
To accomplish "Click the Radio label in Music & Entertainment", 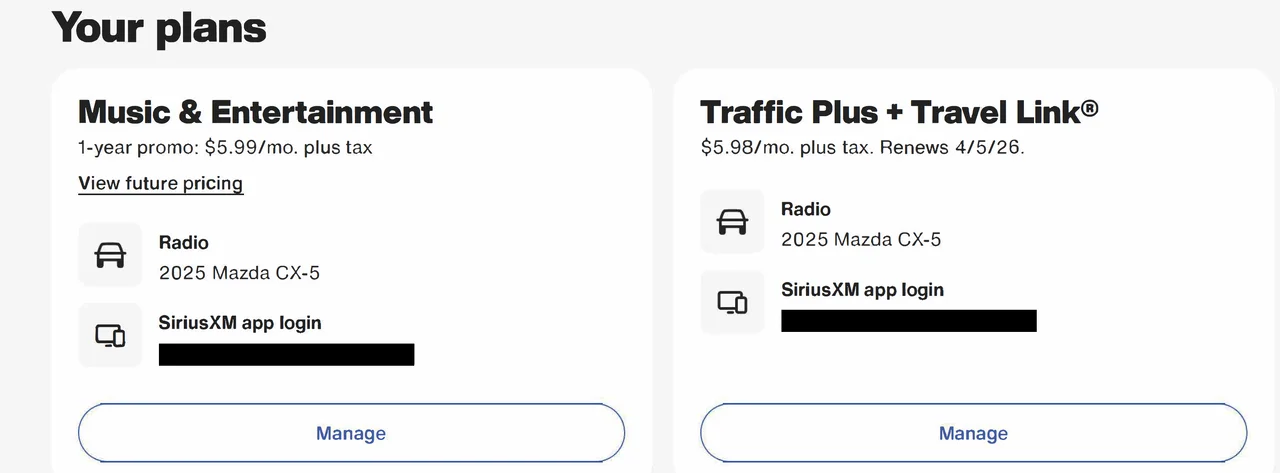I will pyautogui.click(x=184, y=242).
